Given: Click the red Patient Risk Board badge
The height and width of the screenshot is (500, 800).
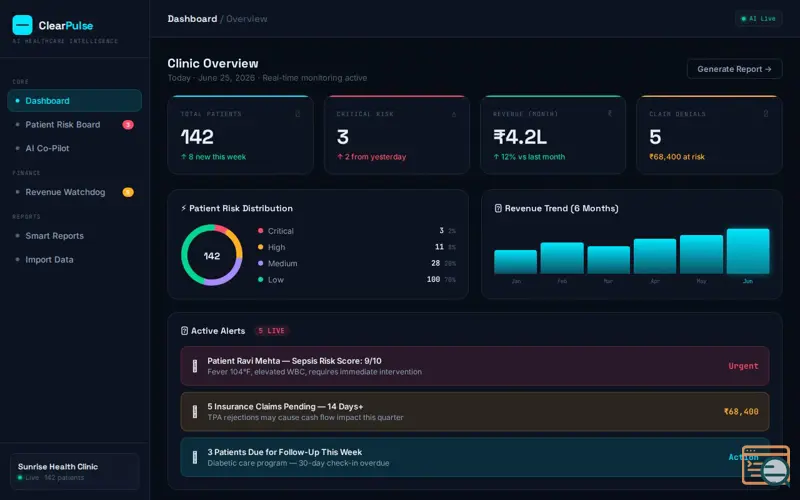Looking at the screenshot, I should [128, 124].
